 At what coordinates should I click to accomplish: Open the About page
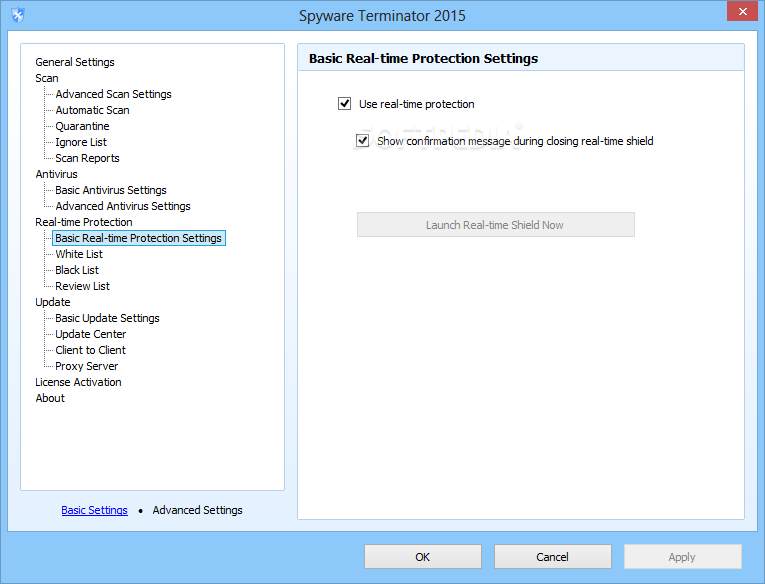[50, 398]
